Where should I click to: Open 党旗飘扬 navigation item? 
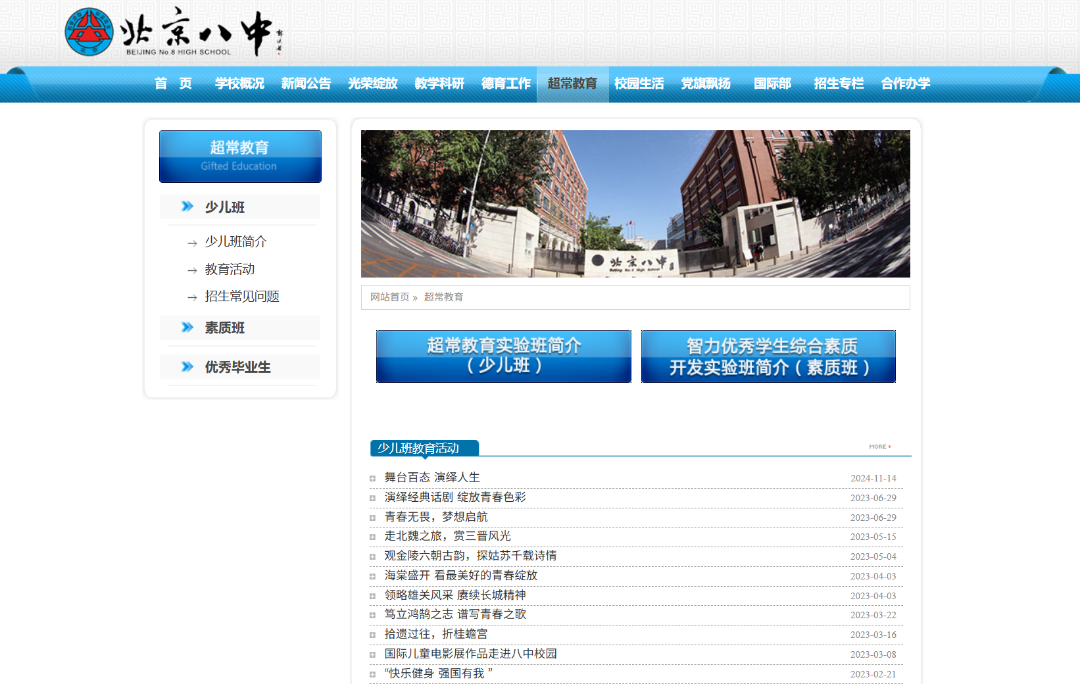click(x=706, y=83)
